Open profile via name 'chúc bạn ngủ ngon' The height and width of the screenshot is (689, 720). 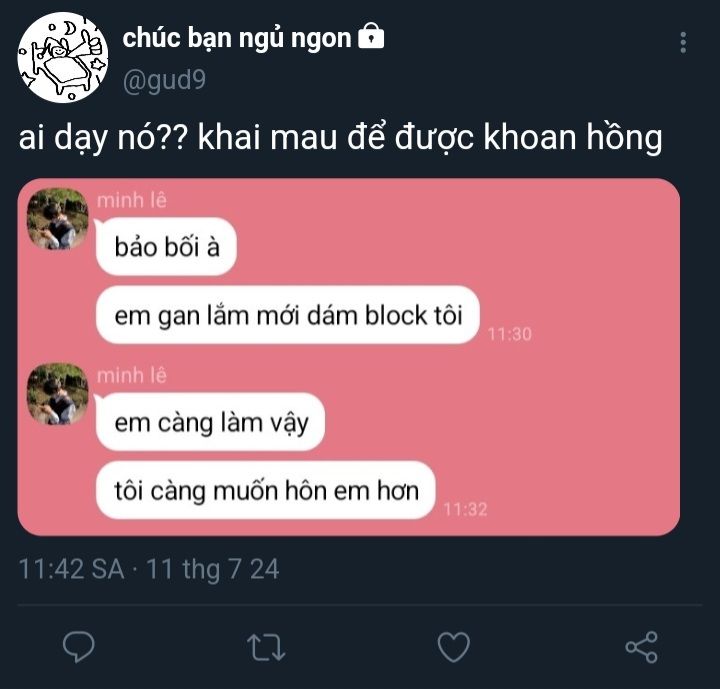[x=237, y=39]
